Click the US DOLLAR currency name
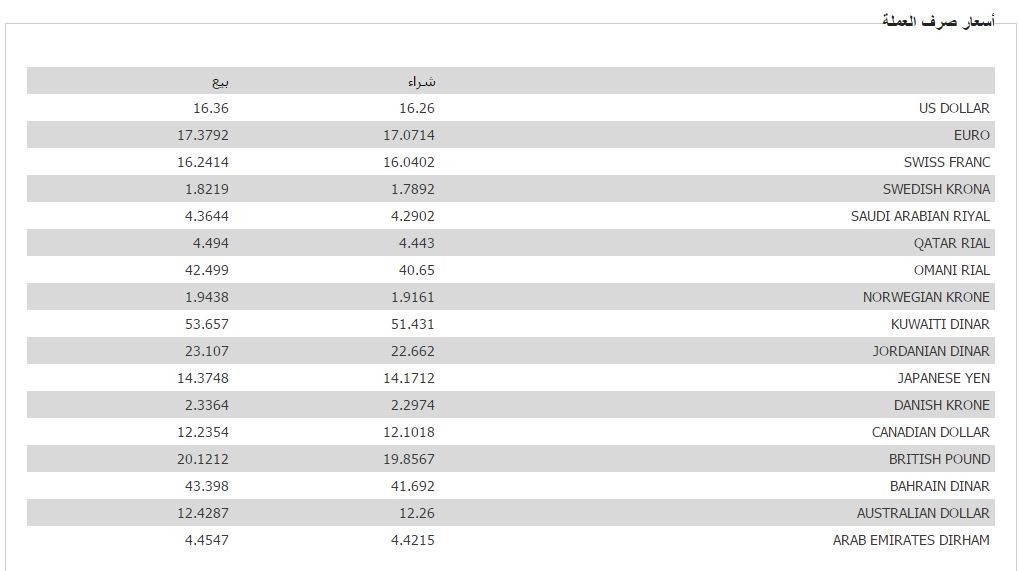 point(954,108)
